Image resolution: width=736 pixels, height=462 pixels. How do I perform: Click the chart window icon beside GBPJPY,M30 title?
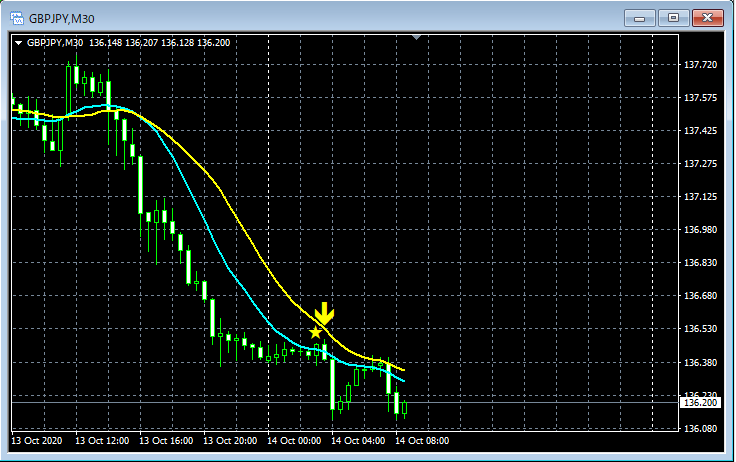(x=17, y=18)
